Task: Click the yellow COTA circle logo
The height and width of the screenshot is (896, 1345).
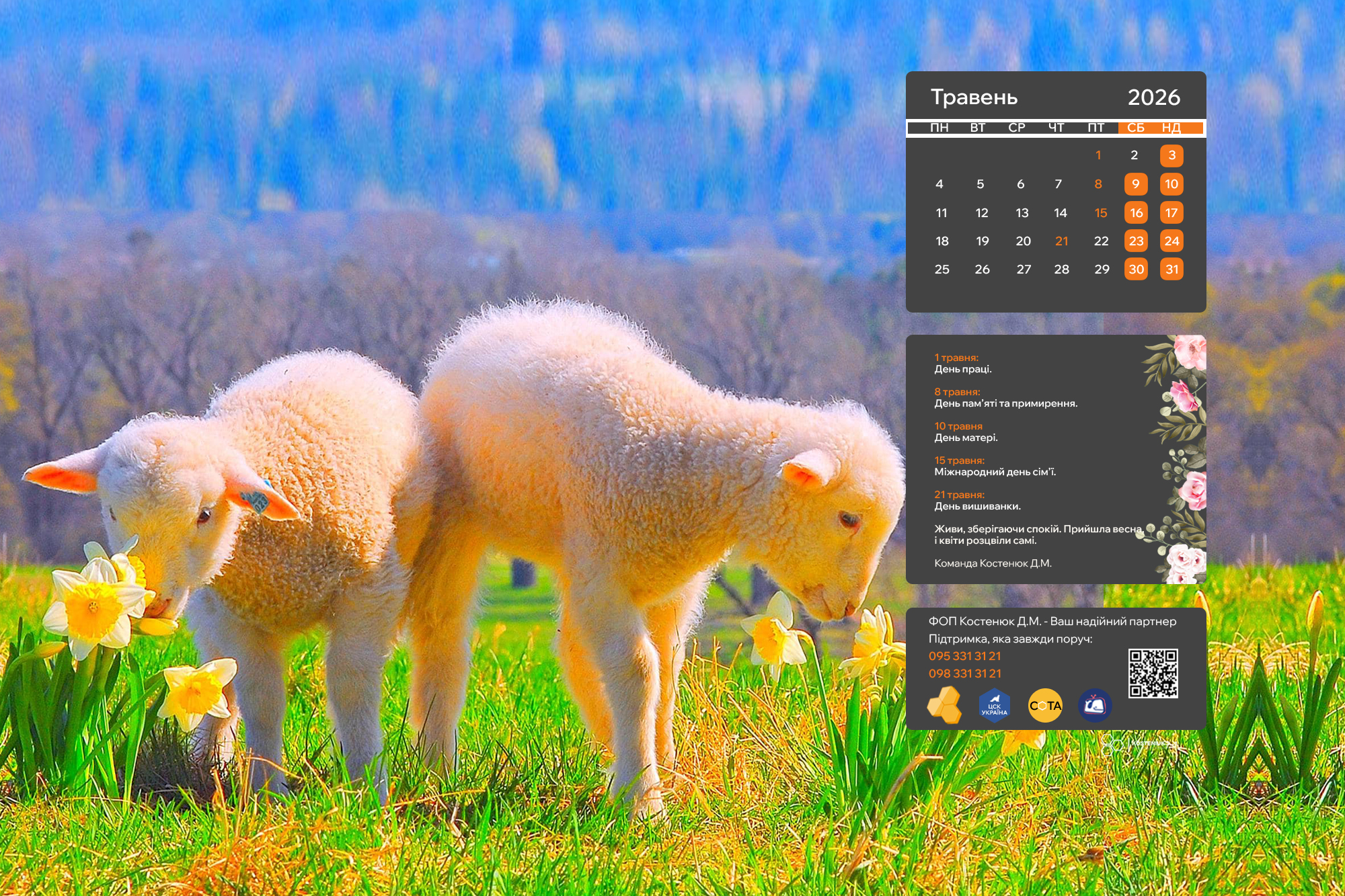Action: pyautogui.click(x=1045, y=706)
